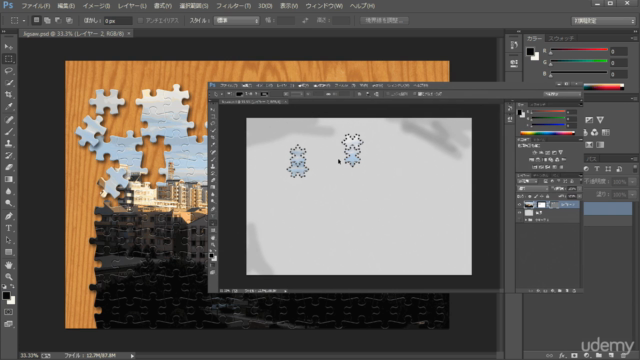This screenshot has height=360, width=640.
Task: Open the workspace switcher dropdown
Action: pos(603,21)
